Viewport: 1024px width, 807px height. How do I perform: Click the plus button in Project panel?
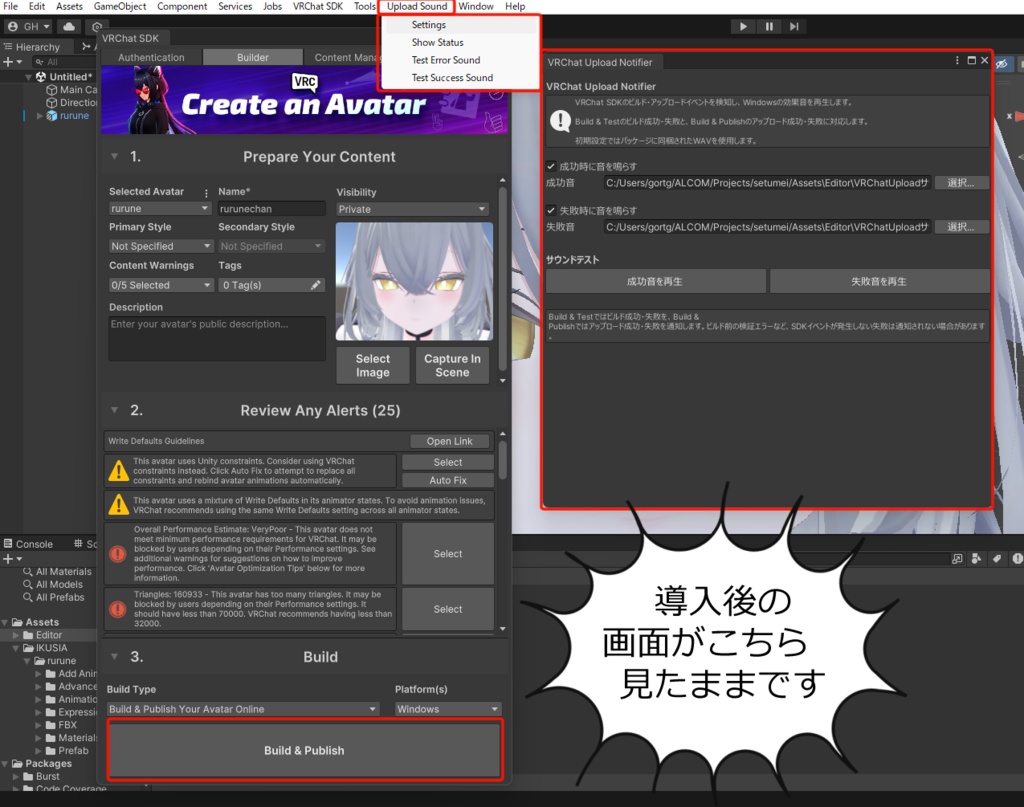click(8, 559)
